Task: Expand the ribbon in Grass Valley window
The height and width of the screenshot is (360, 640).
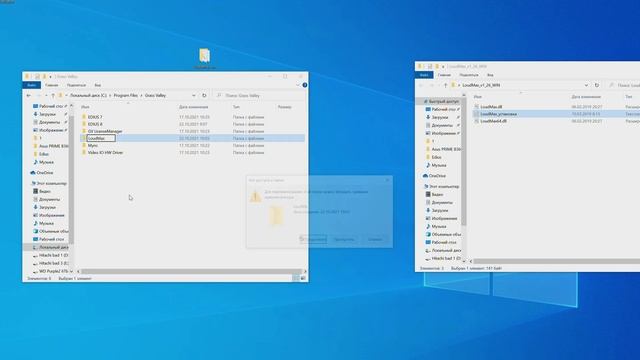Action: click(298, 85)
